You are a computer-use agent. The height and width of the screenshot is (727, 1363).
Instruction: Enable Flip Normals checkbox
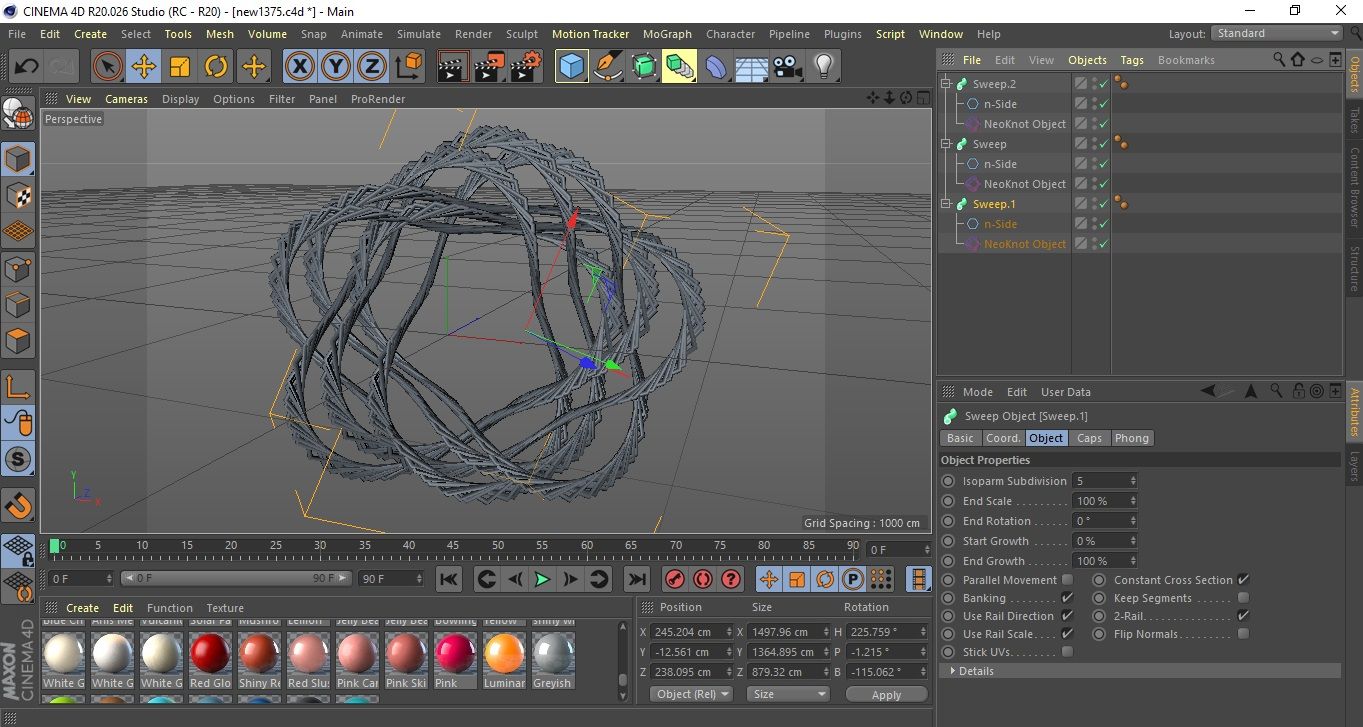click(x=1243, y=634)
